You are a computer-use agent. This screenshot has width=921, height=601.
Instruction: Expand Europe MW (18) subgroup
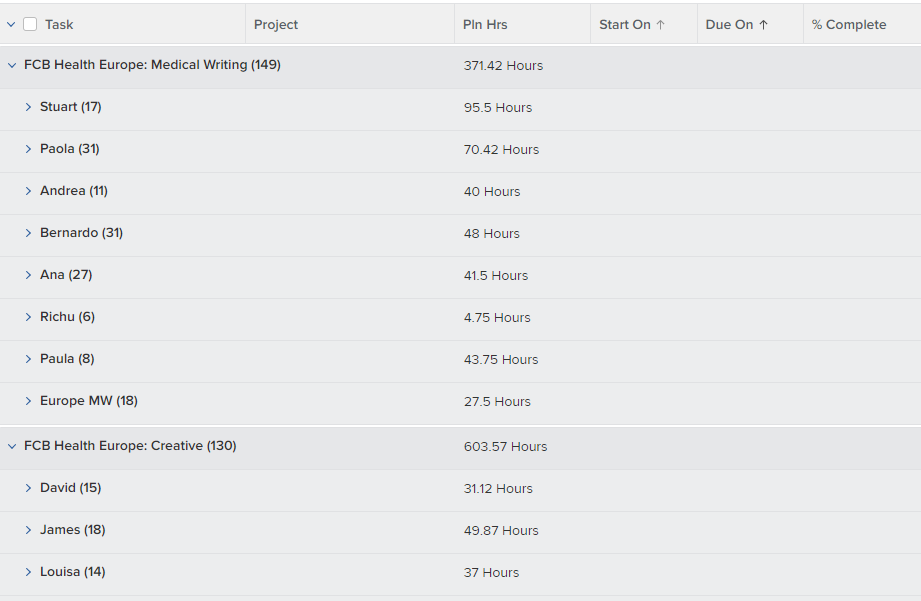28,401
